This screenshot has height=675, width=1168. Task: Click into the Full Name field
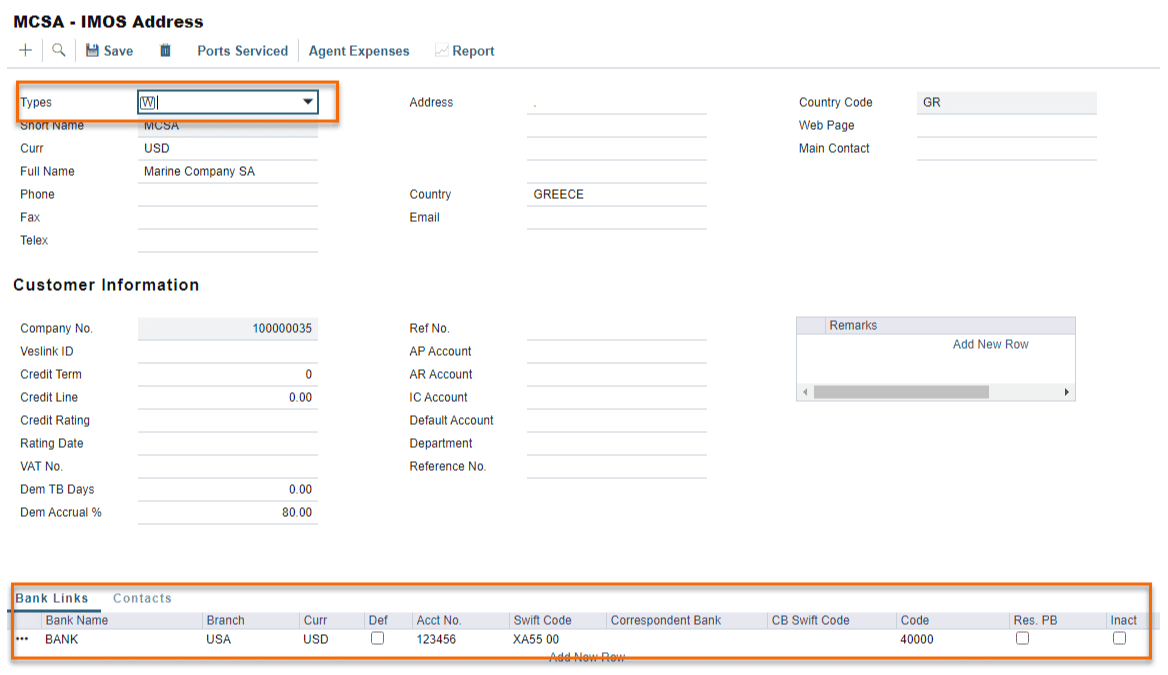tap(228, 172)
